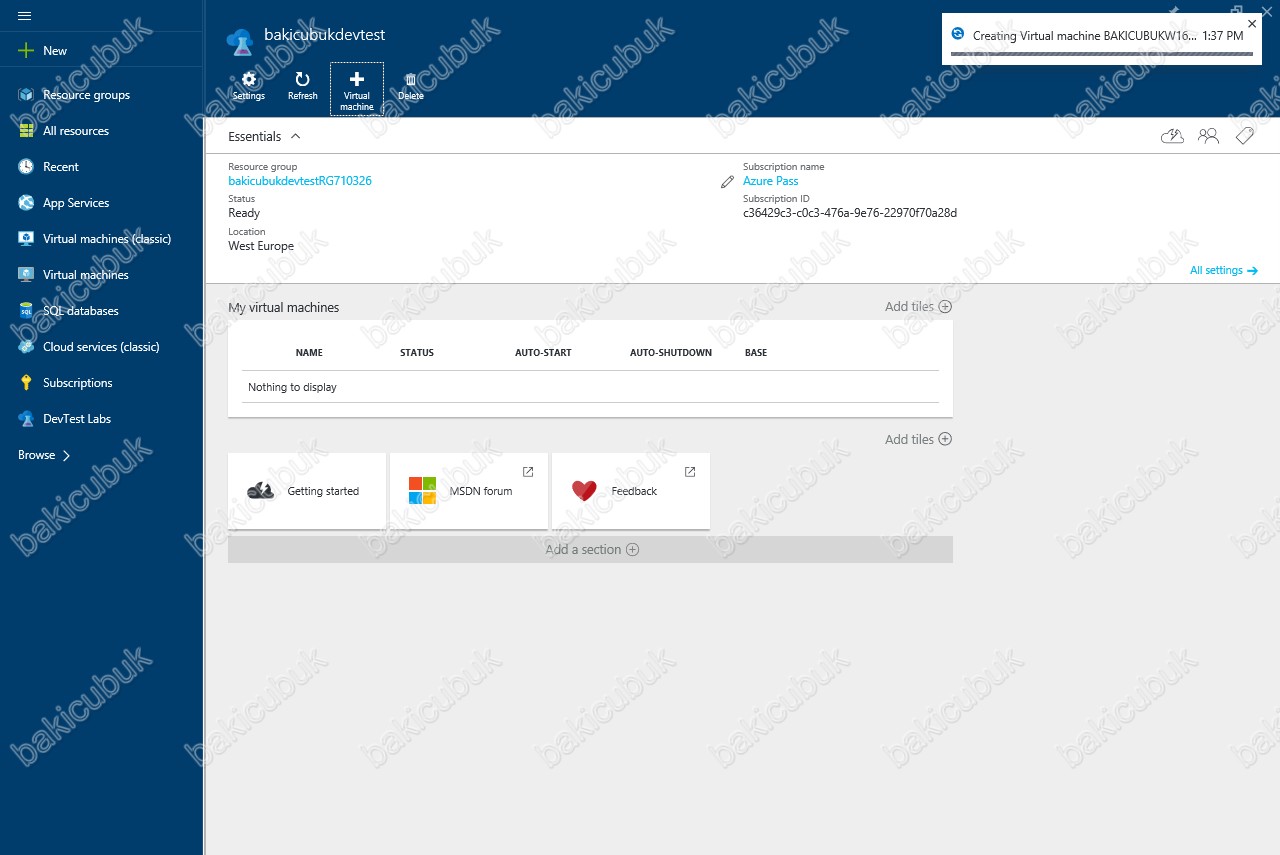Viewport: 1280px width, 855px height.
Task: Click the App Services globe icon
Action: (x=26, y=203)
